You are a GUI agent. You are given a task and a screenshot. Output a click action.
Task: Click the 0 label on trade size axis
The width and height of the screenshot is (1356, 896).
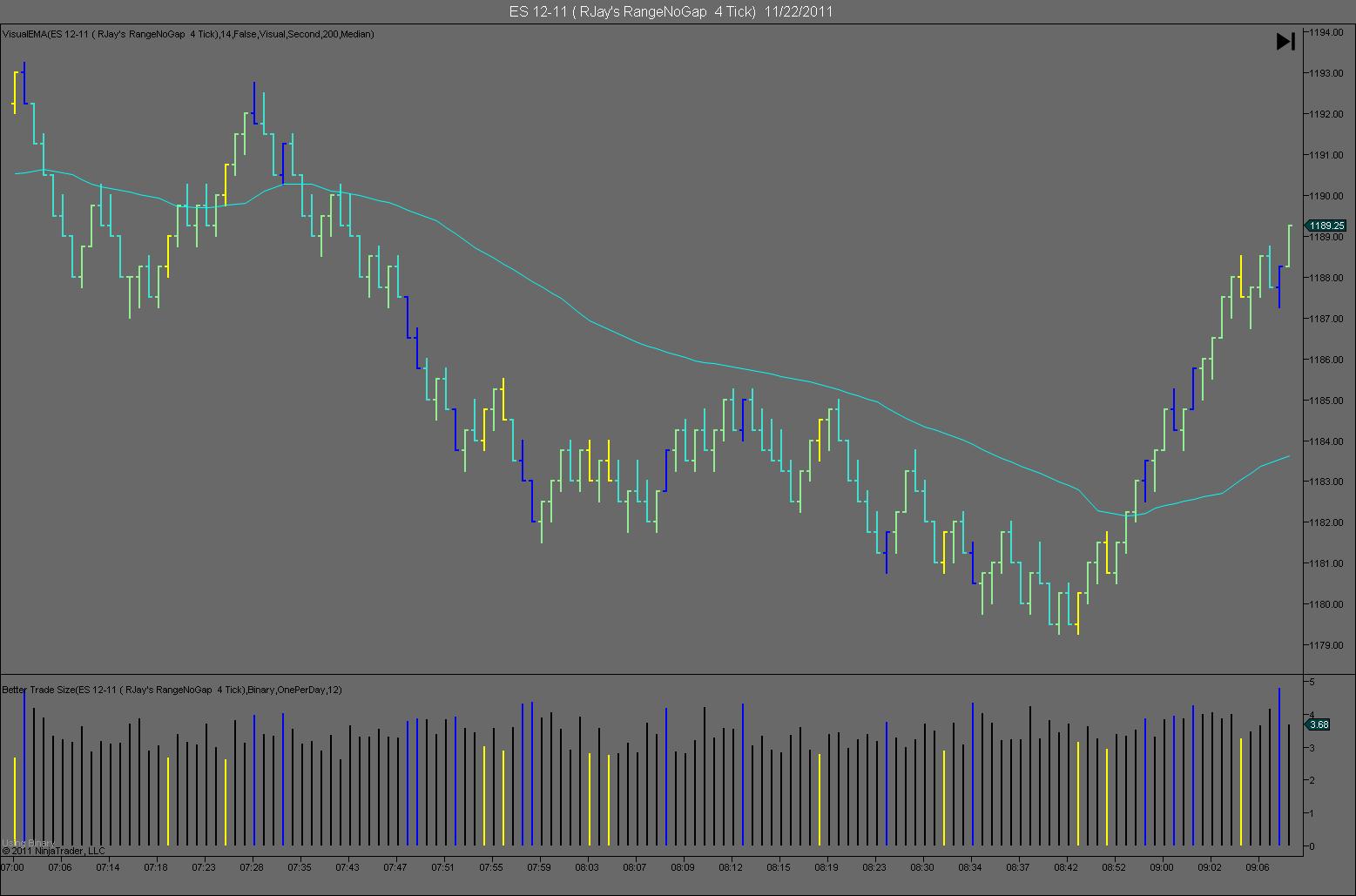point(1312,846)
